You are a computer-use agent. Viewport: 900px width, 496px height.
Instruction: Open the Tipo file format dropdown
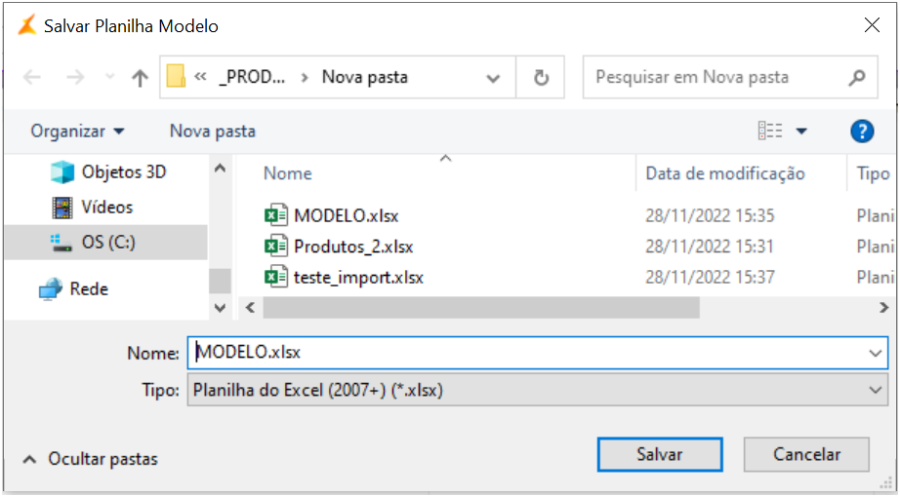(876, 390)
